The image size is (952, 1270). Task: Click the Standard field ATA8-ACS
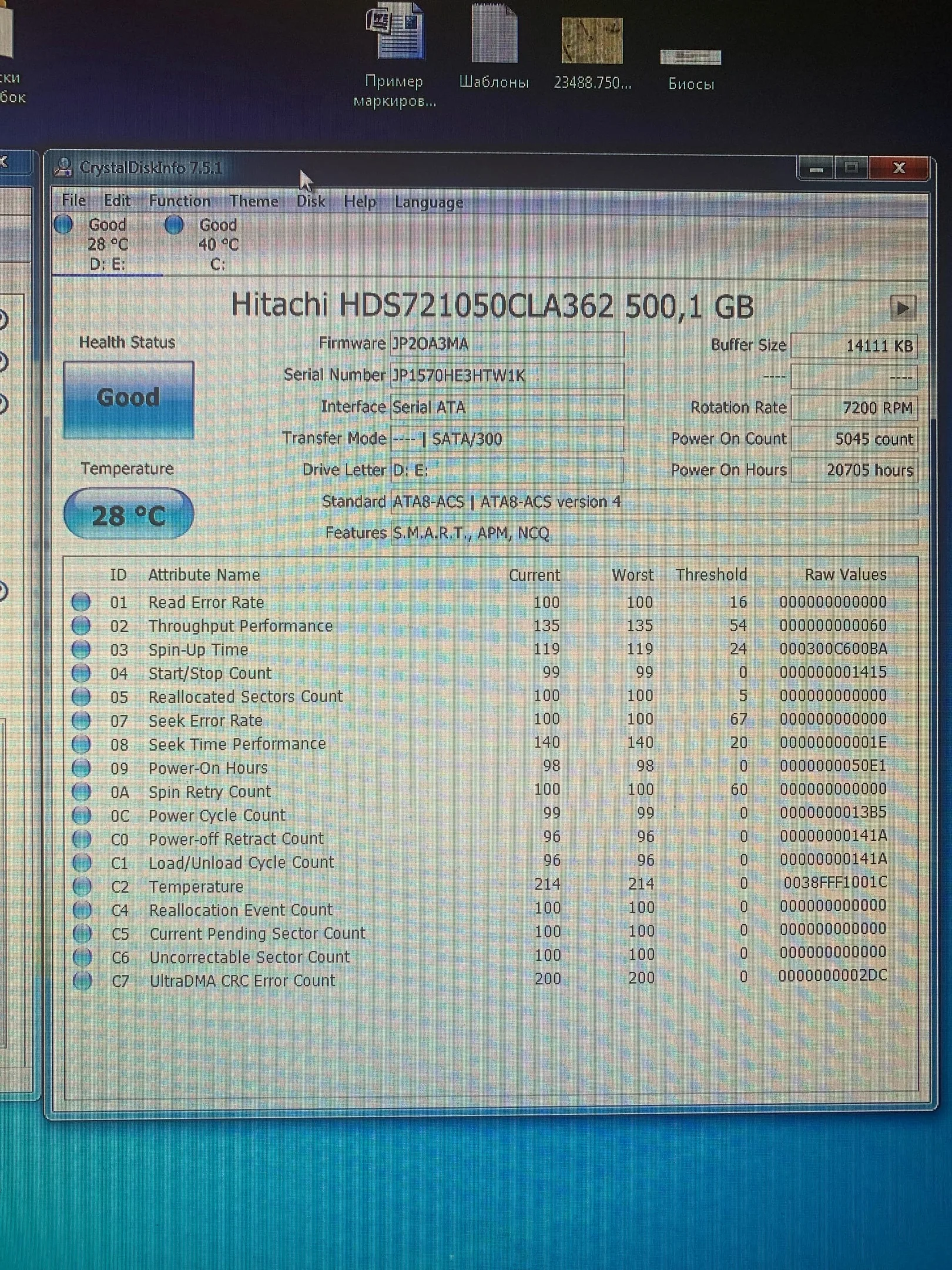[x=653, y=502]
